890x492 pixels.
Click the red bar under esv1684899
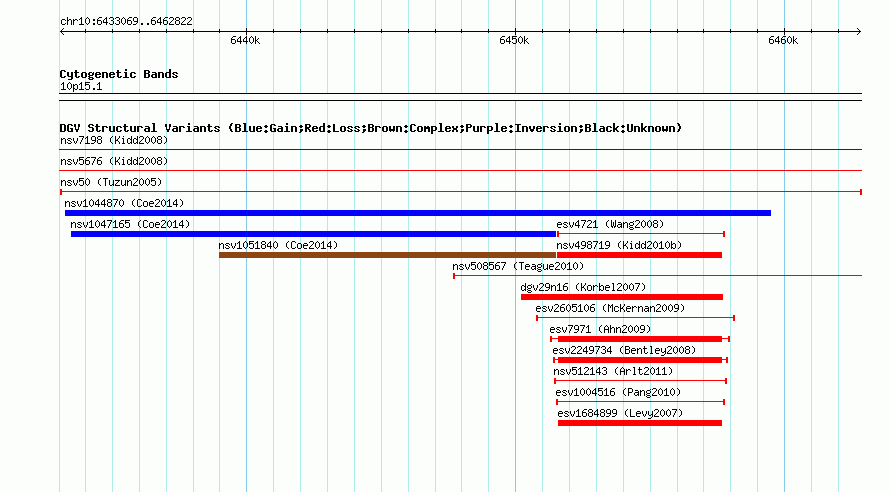pyautogui.click(x=640, y=423)
